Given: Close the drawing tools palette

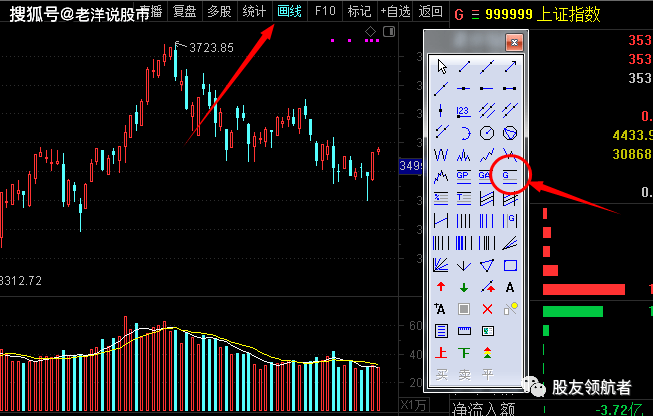Looking at the screenshot, I should (x=513, y=42).
